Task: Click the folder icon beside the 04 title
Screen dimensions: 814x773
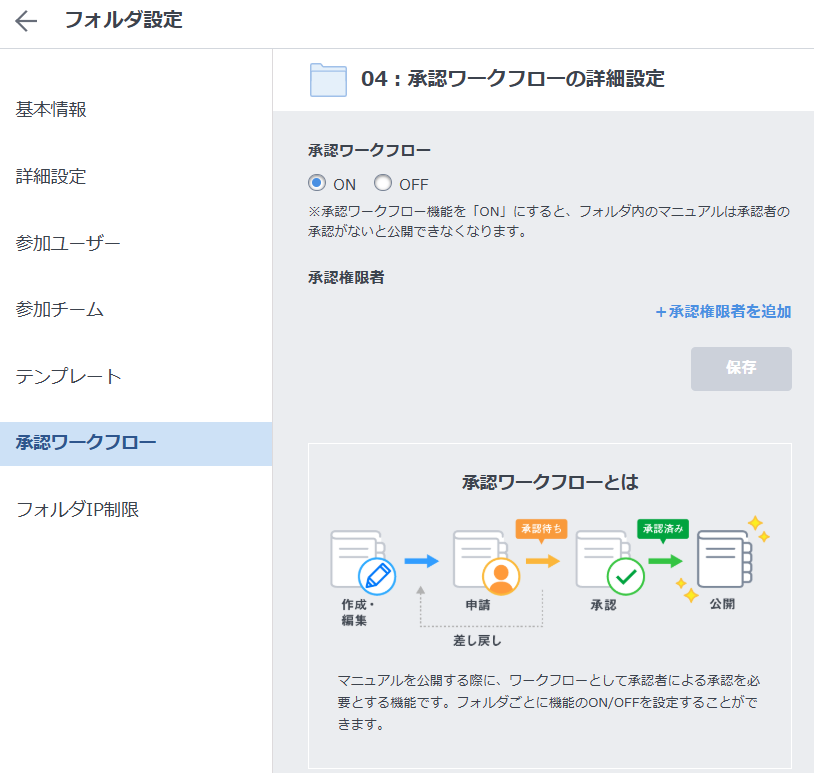Action: [x=328, y=80]
